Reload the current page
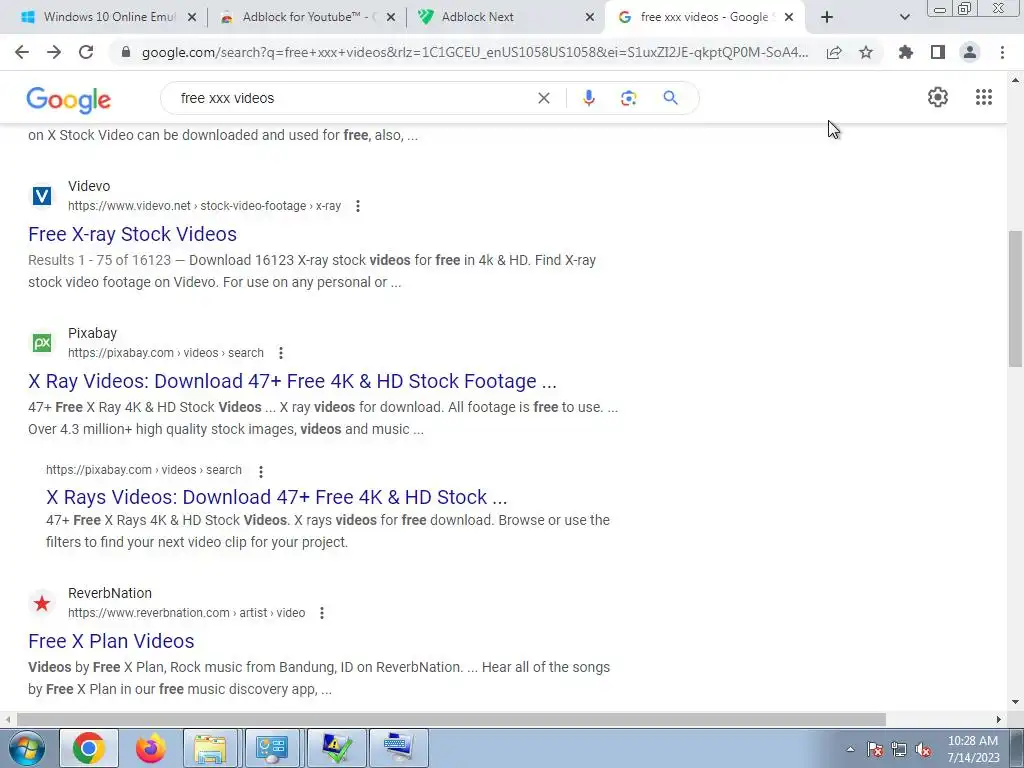The image size is (1024, 768). pyautogui.click(x=86, y=52)
